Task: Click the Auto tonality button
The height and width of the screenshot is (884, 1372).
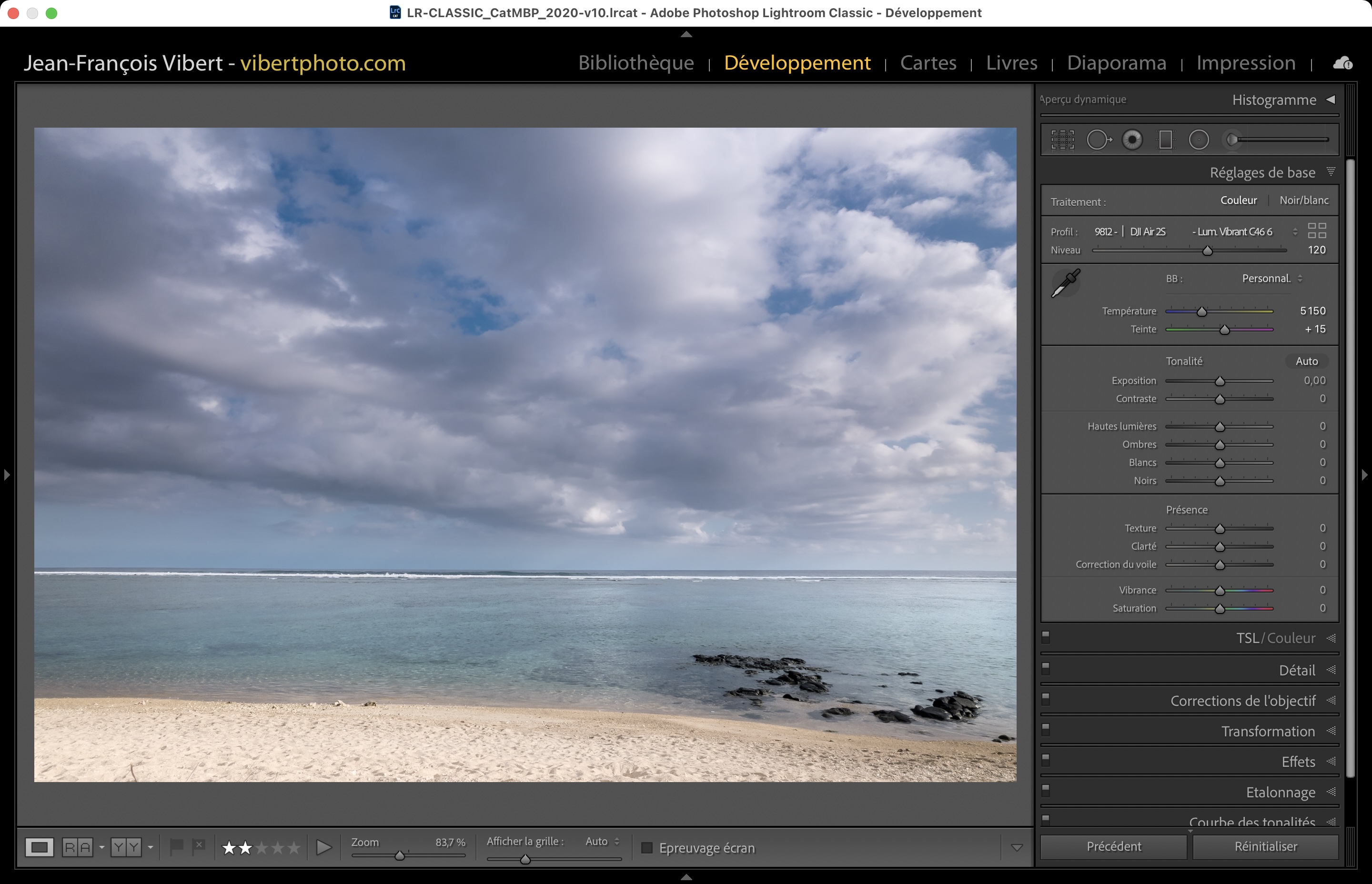Action: click(x=1307, y=361)
